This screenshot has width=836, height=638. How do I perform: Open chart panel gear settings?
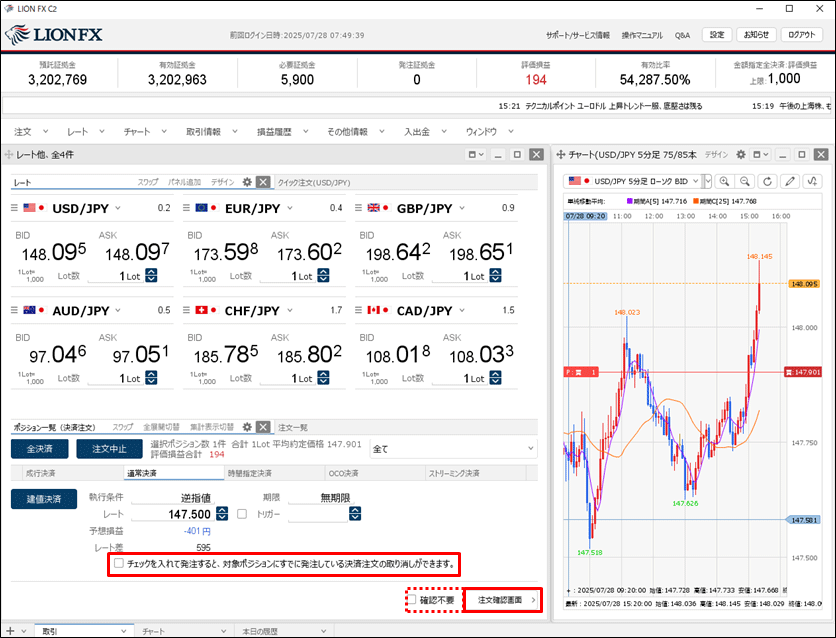pyautogui.click(x=741, y=155)
